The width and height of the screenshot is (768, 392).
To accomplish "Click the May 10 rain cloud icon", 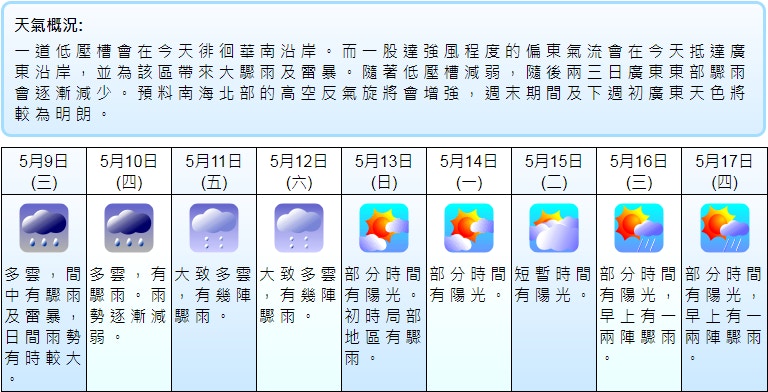I will 129,228.
